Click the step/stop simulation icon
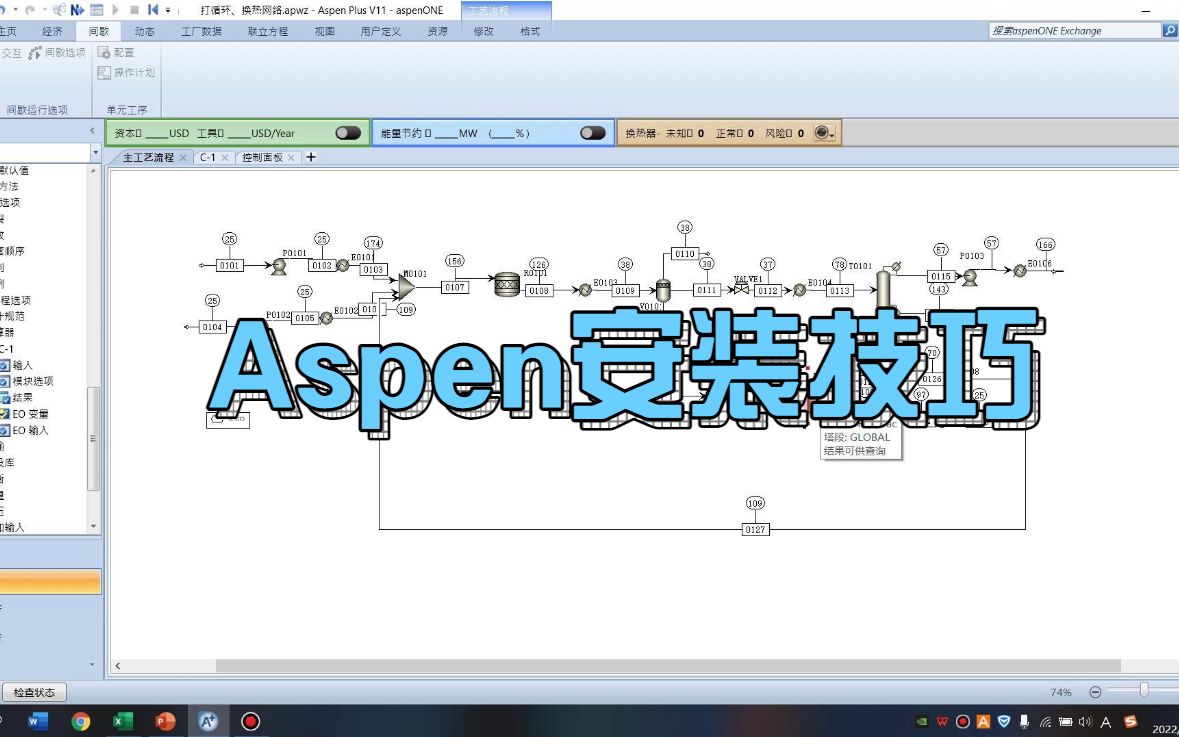Image resolution: width=1179 pixels, height=737 pixels. point(135,10)
